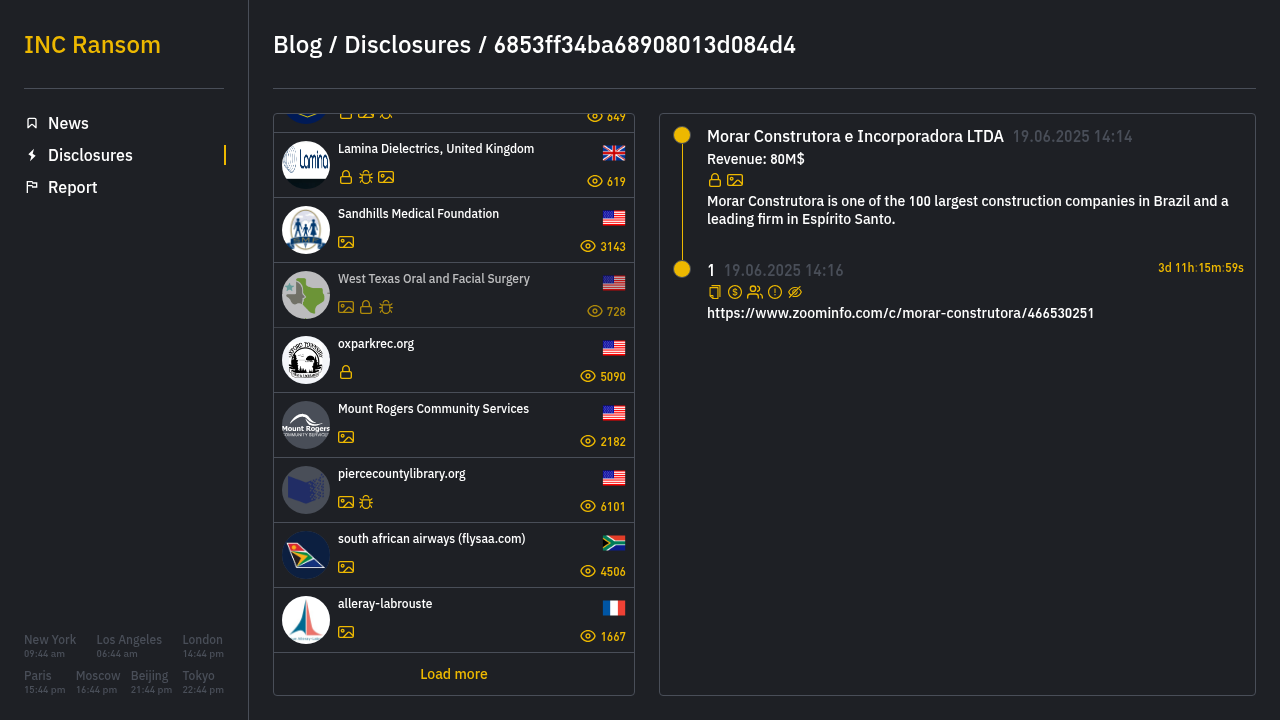
Task: Click the eye views icon showing 3143
Action: click(x=588, y=246)
